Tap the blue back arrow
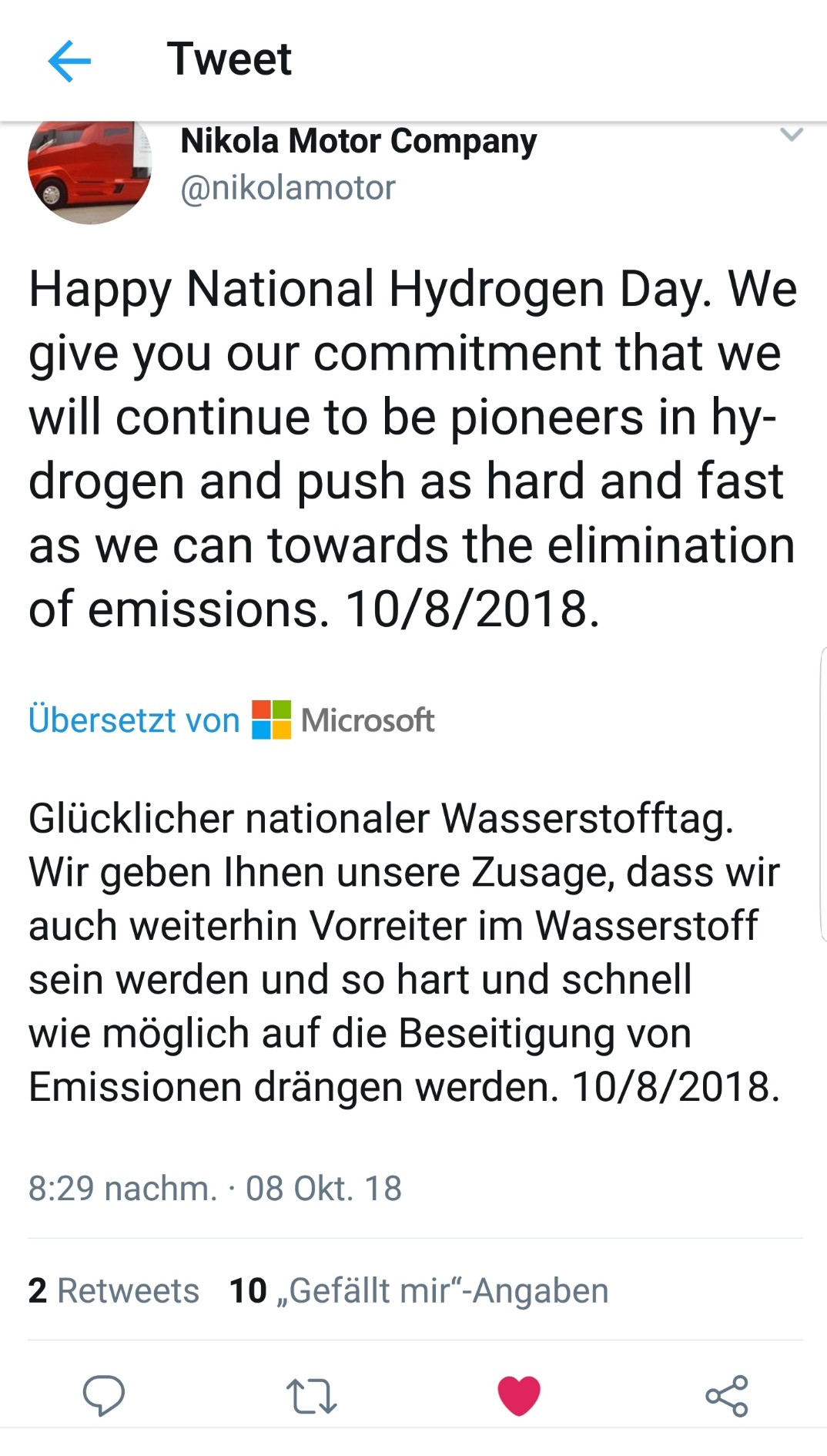The width and height of the screenshot is (827, 1456). 69,60
